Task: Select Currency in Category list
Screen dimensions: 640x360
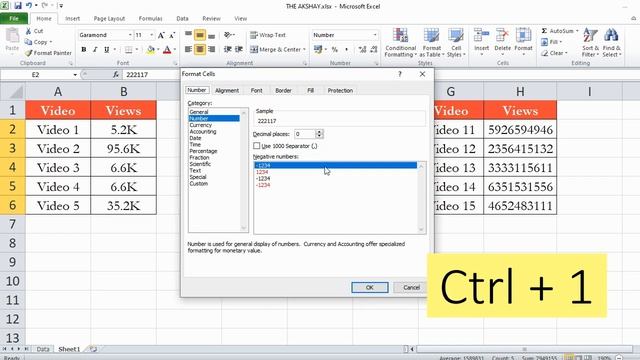Action: 200,125
